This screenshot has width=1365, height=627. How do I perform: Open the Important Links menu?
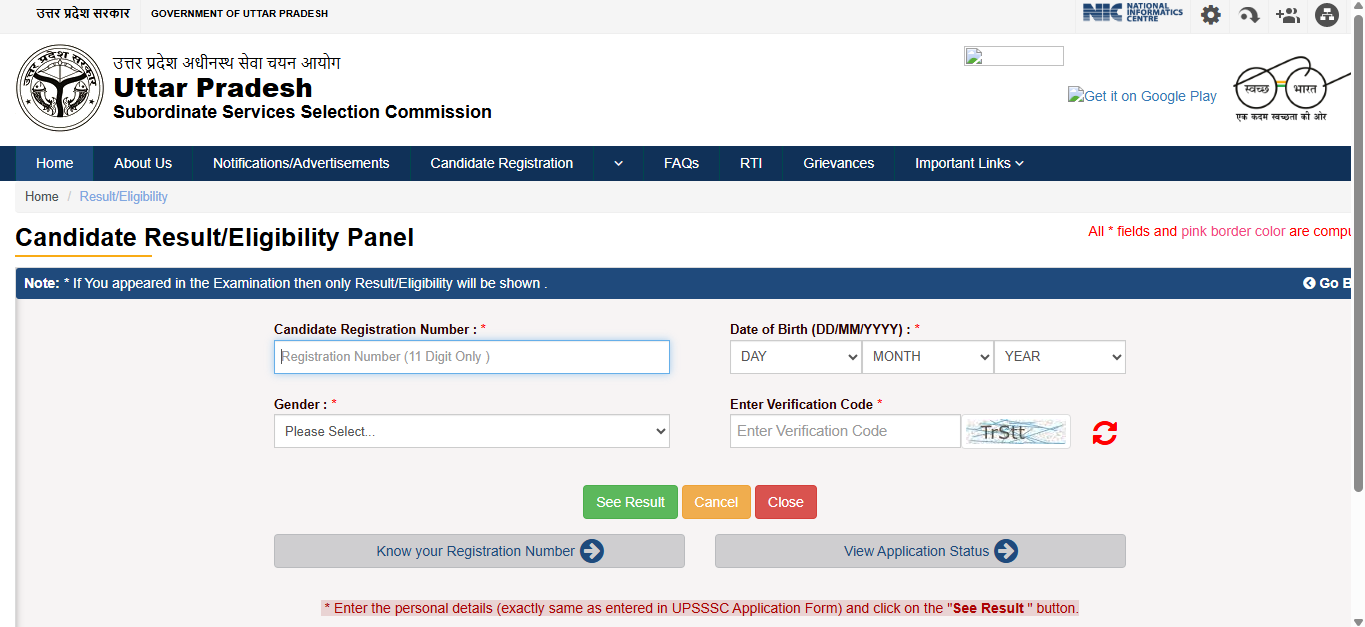coord(968,163)
